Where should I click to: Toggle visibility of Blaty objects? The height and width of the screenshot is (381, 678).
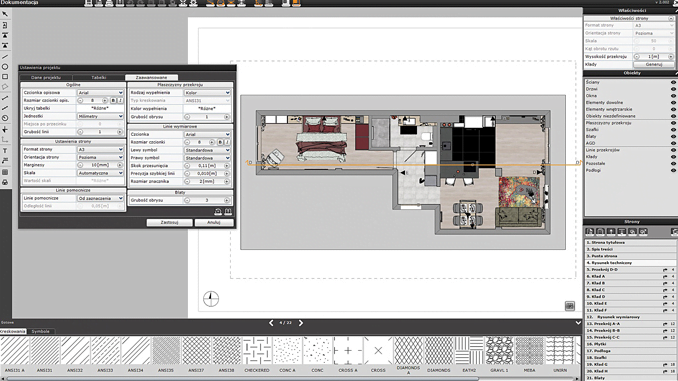(673, 136)
